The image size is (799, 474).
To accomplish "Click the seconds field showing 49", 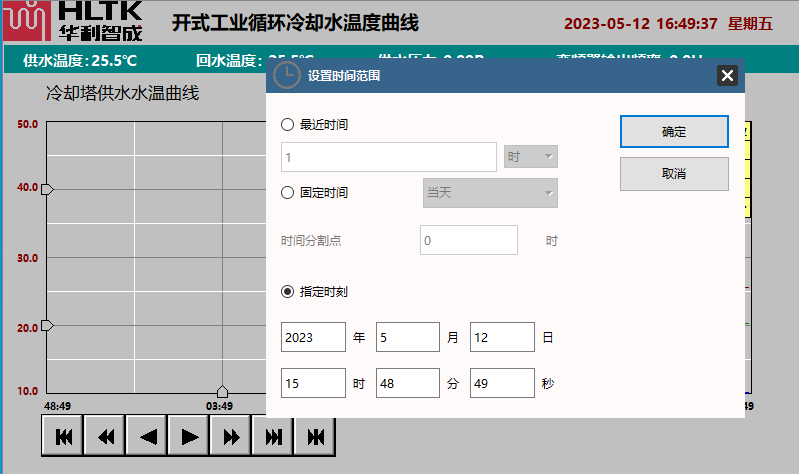I will click(502, 383).
